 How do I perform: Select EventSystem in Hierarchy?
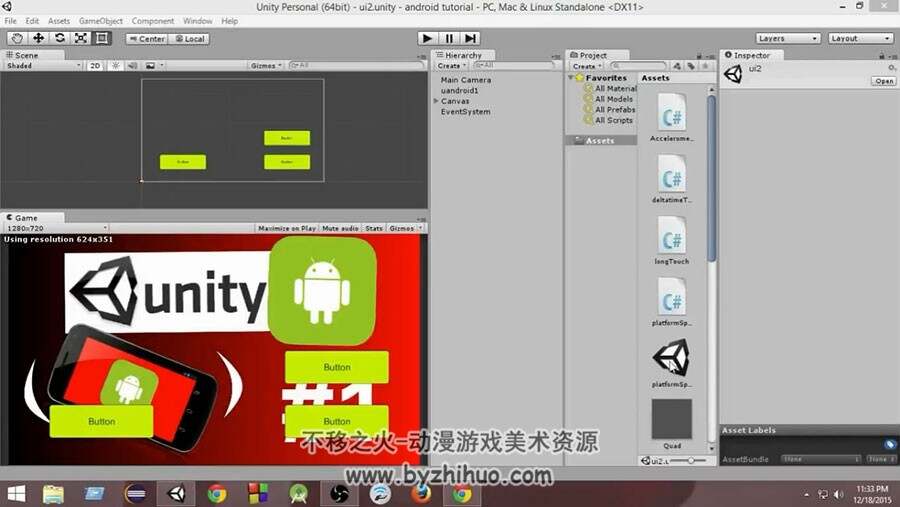coord(465,111)
